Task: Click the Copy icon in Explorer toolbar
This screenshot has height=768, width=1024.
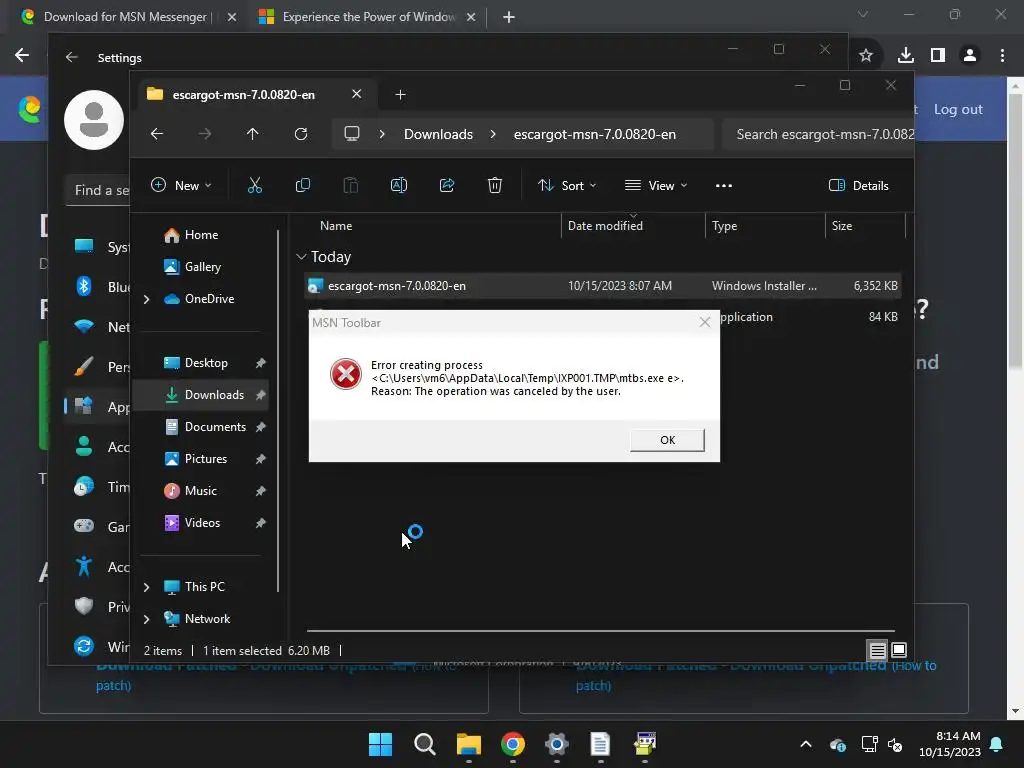Action: coord(302,185)
